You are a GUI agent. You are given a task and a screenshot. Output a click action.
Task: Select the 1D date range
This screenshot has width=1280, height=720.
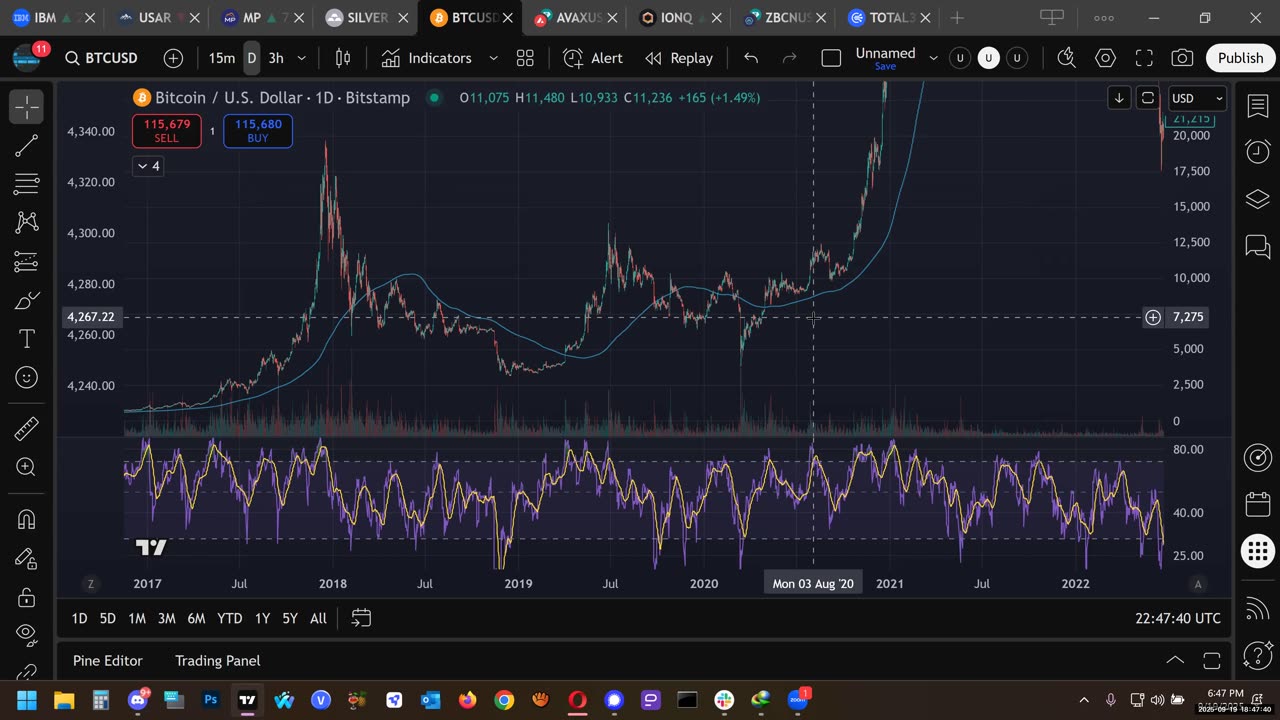pyautogui.click(x=79, y=618)
